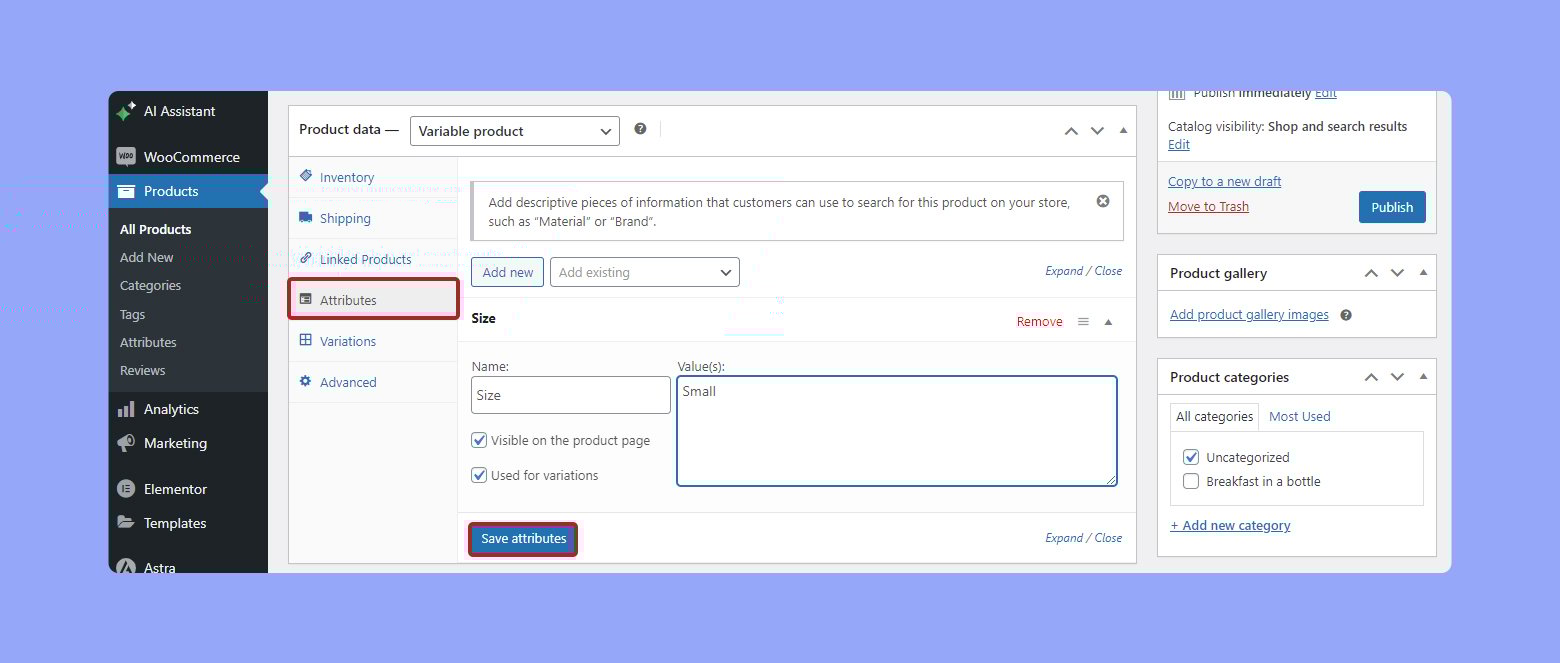This screenshot has height=663, width=1560.
Task: Uncheck Visible on the product page
Action: pos(479,441)
